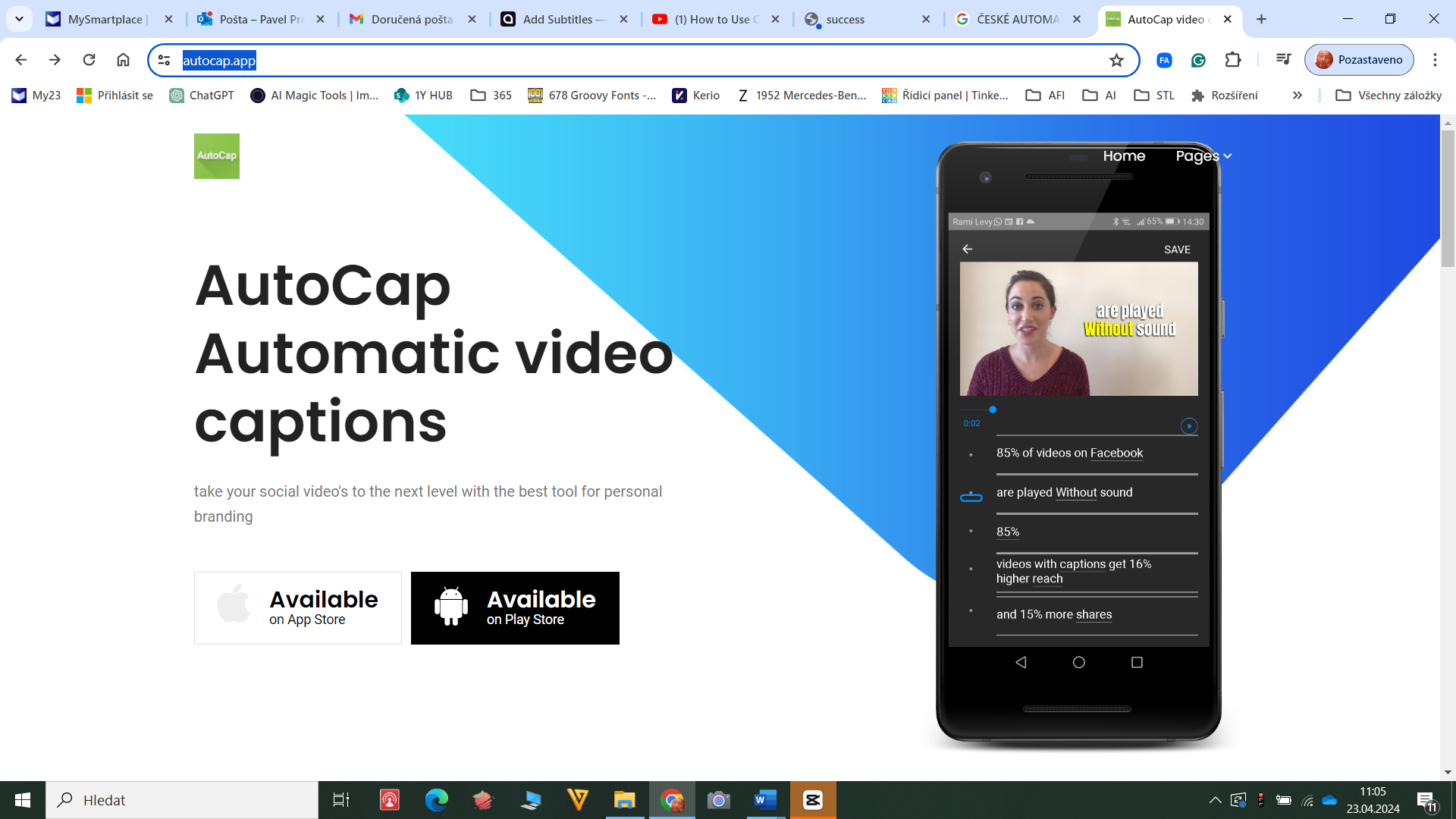Open the browser home page
1456x819 pixels.
click(x=123, y=60)
